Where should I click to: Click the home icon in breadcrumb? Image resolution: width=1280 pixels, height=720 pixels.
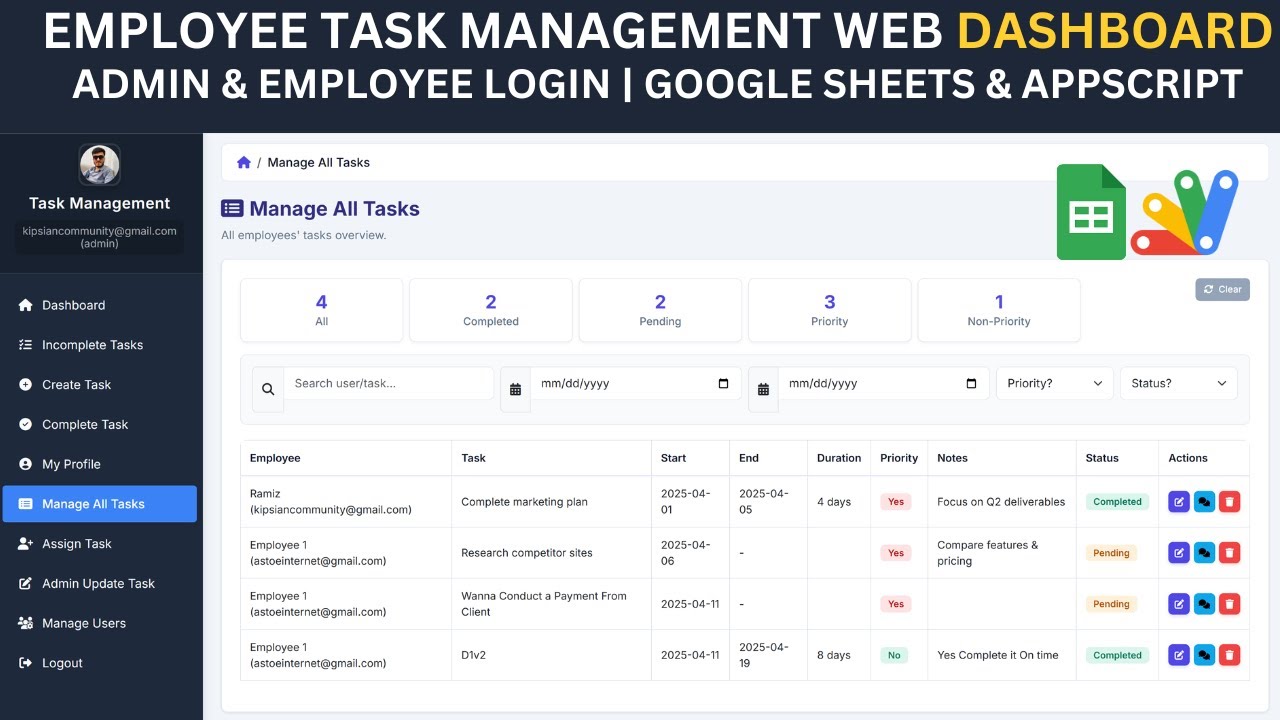tap(244, 162)
